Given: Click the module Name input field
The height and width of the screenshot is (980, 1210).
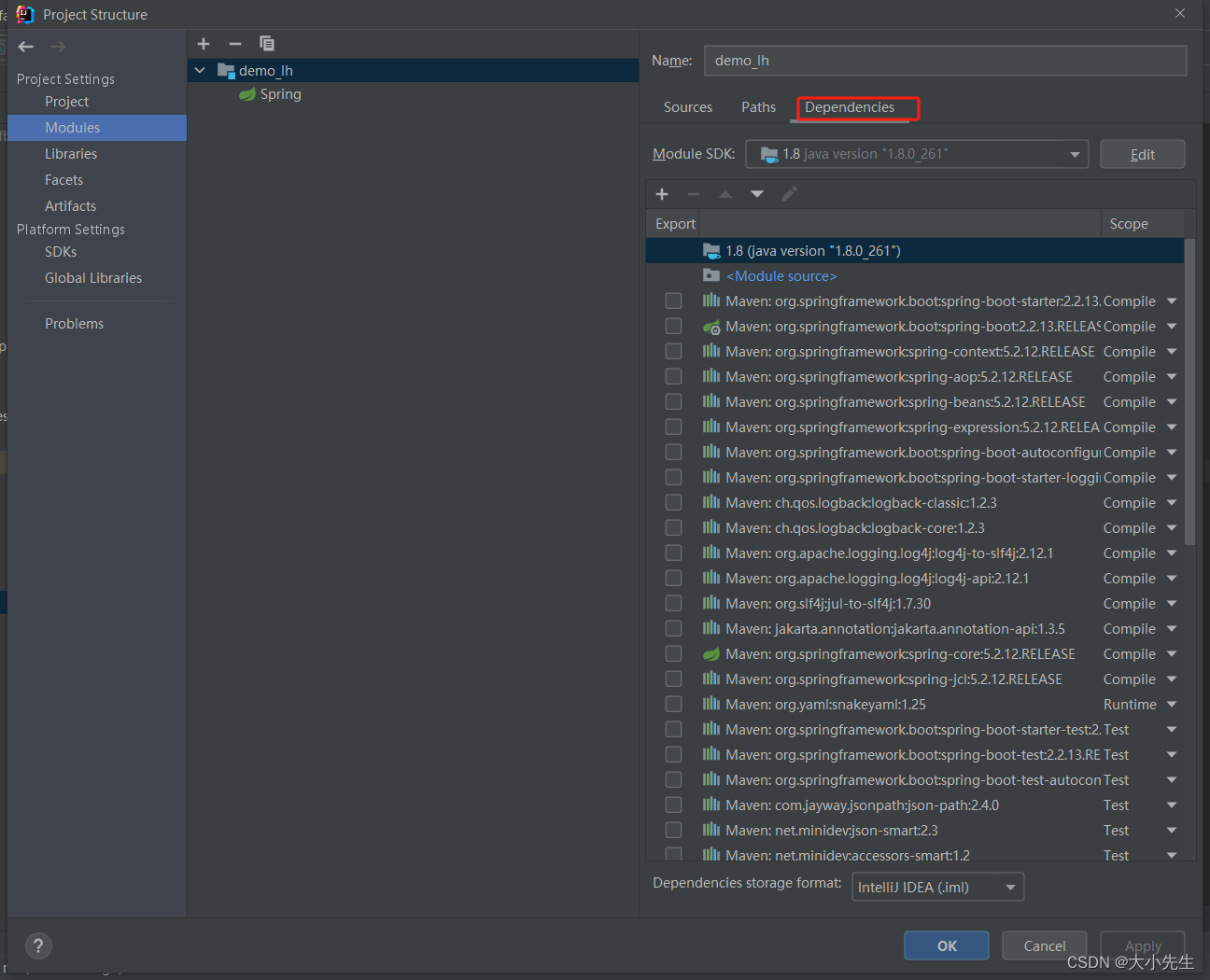Looking at the screenshot, I should [x=946, y=61].
